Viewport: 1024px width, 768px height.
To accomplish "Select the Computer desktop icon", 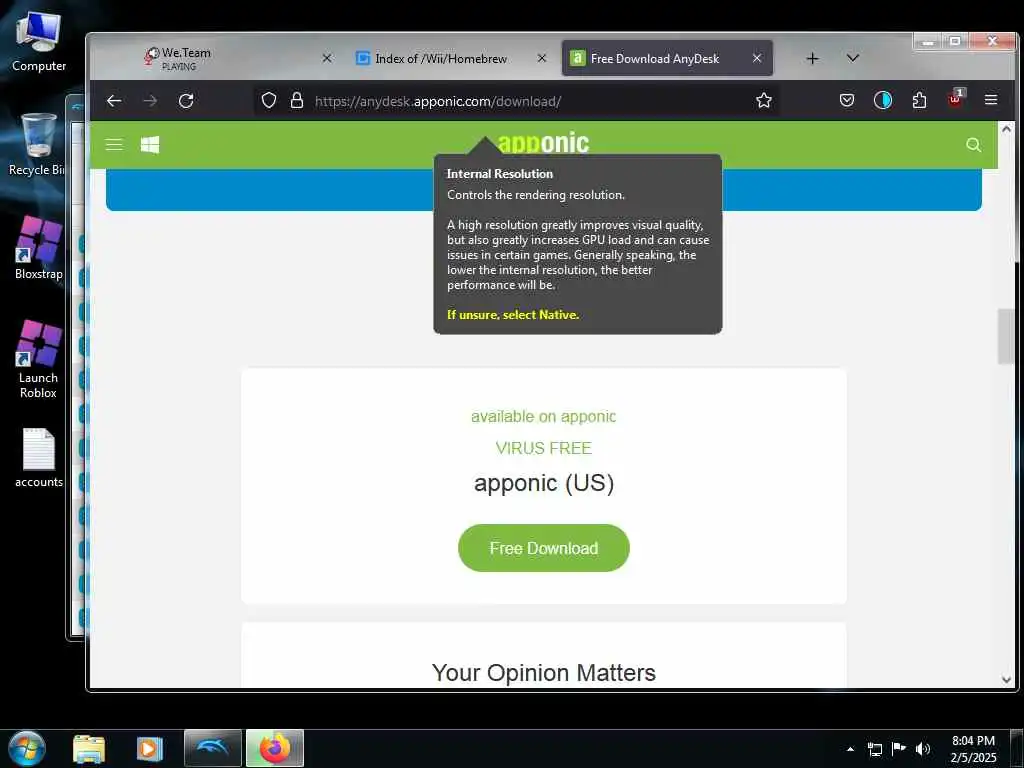I will point(39,42).
